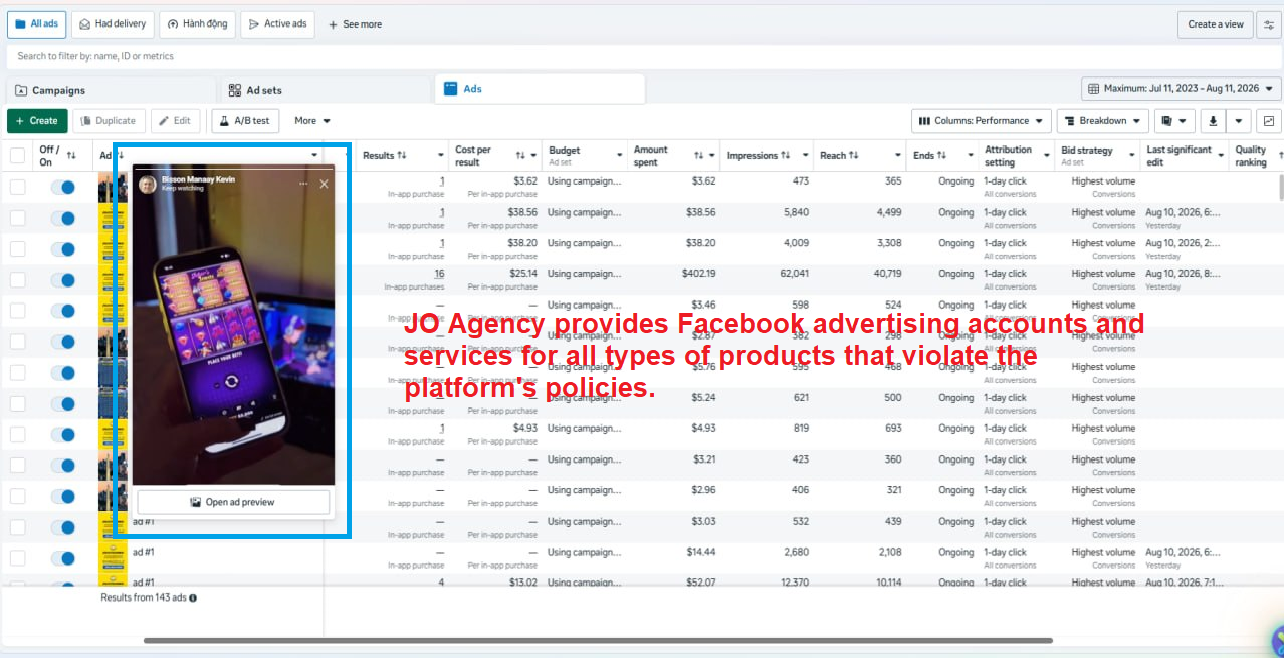Click the 62,041 impressions cell
The height and width of the screenshot is (658, 1284).
(795, 274)
